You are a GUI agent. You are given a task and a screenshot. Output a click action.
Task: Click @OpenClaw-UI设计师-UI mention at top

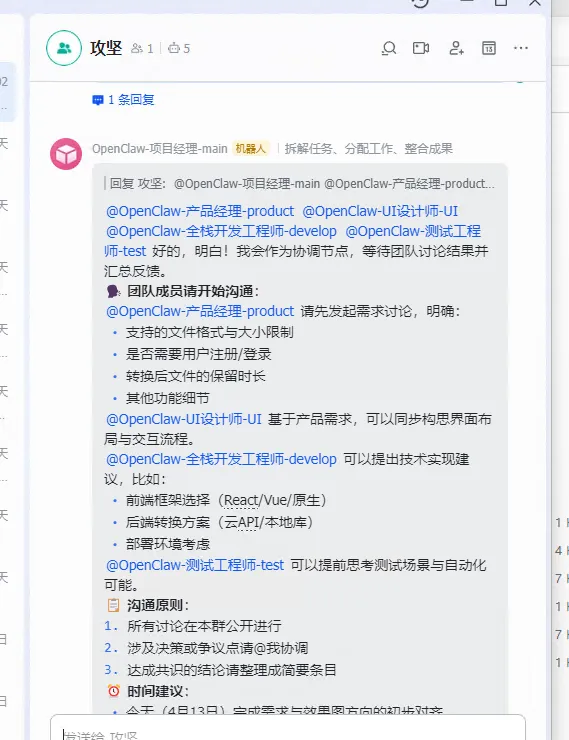coord(380,211)
